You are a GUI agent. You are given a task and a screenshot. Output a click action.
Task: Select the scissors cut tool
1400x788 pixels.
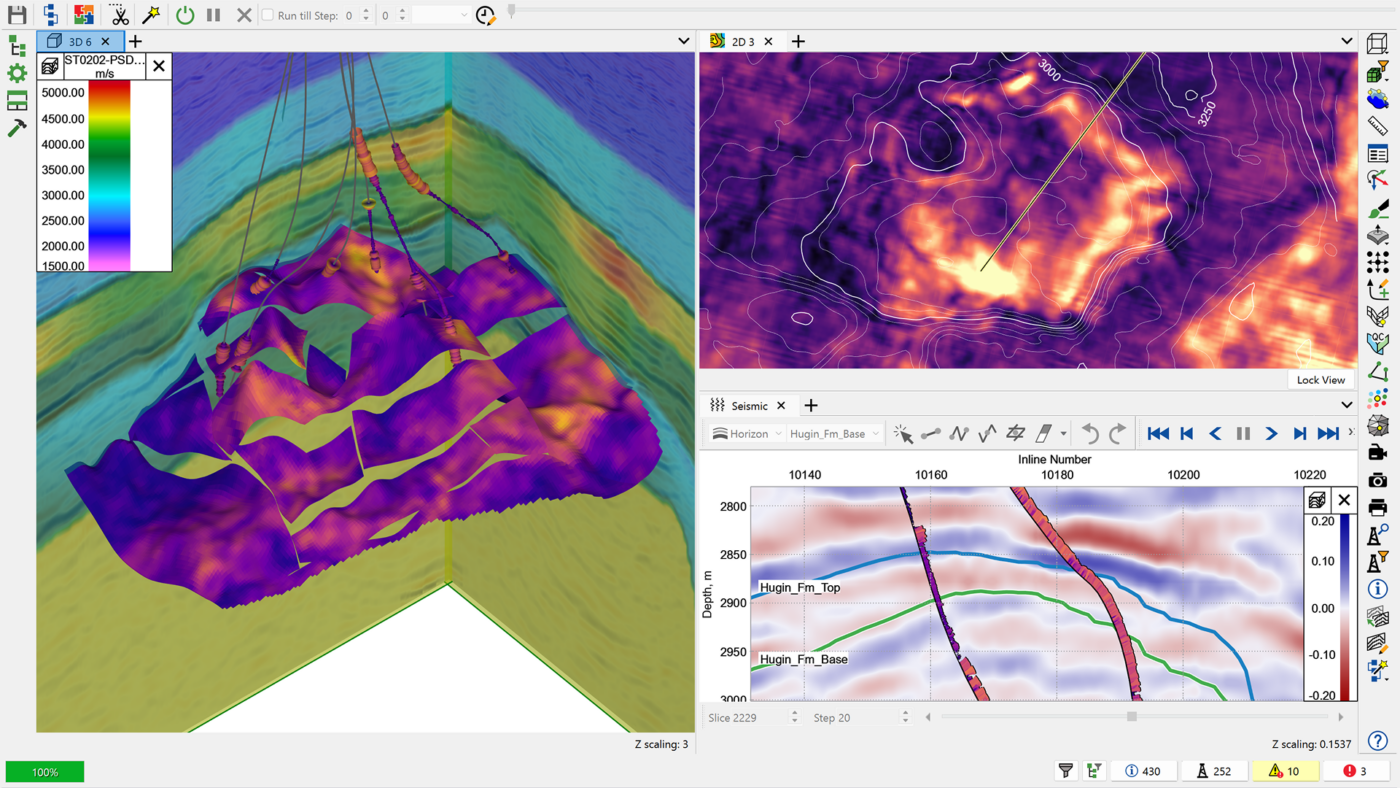(119, 15)
